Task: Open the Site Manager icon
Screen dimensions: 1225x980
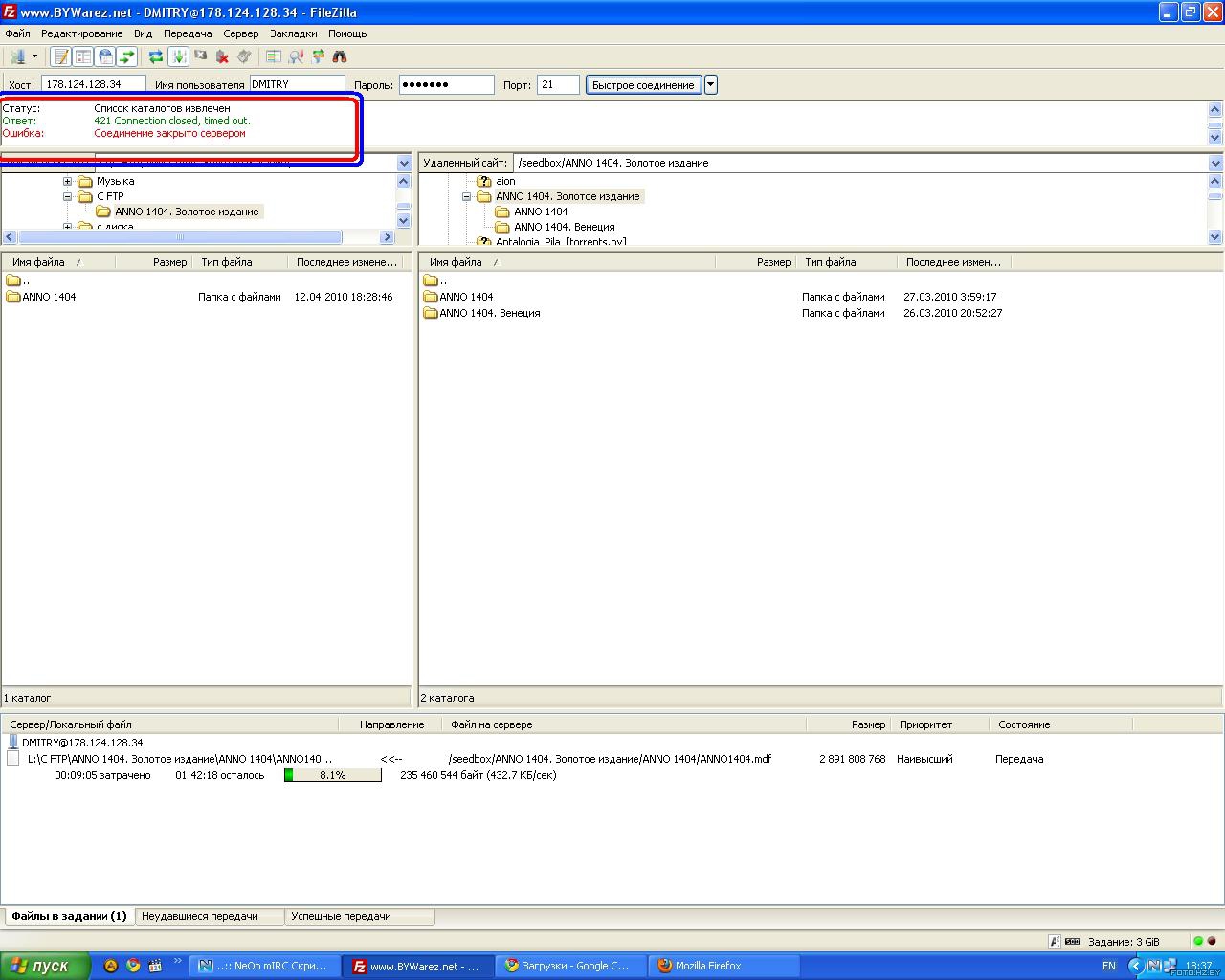Action: click(16, 56)
